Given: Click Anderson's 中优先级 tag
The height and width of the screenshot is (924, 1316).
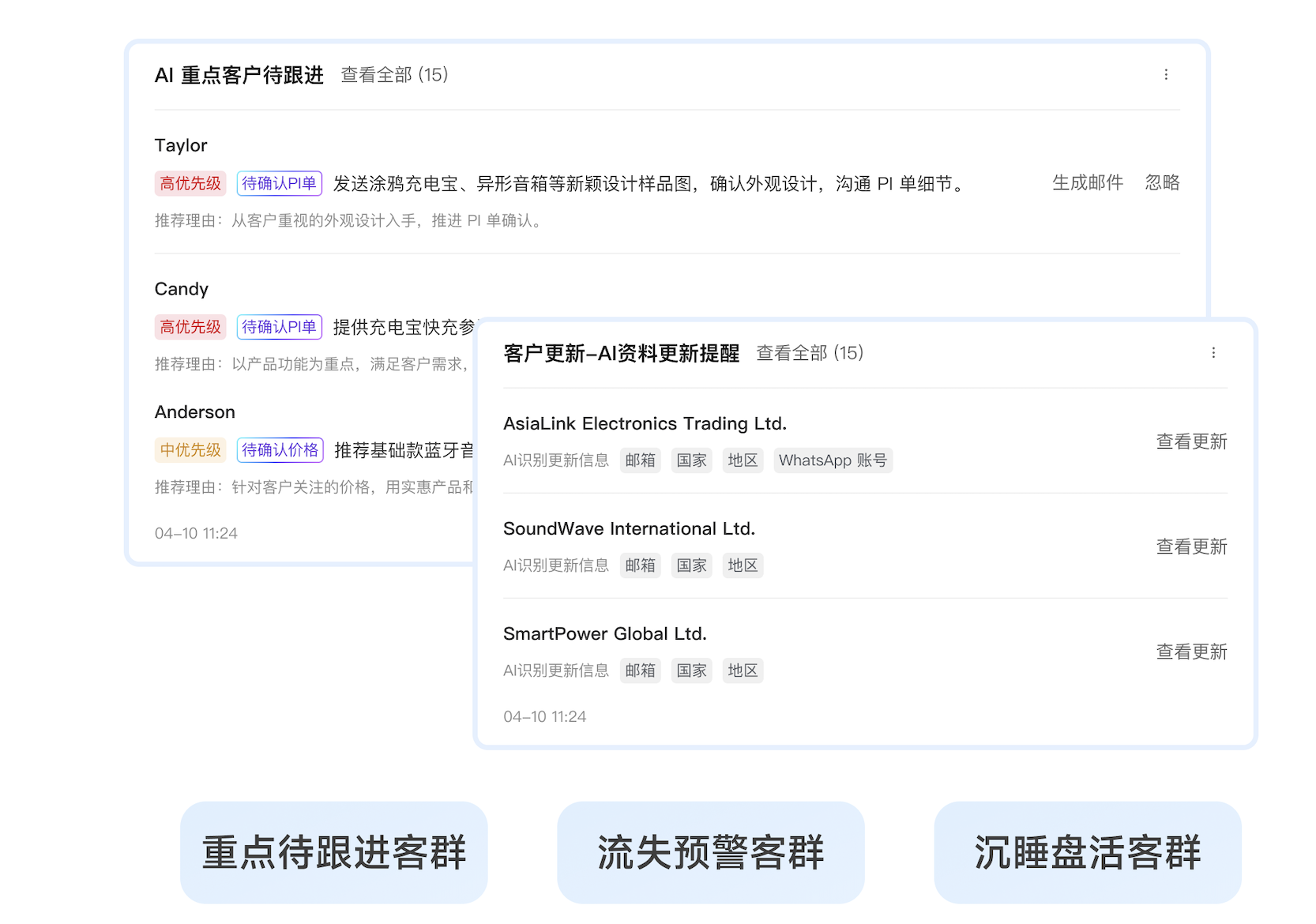Looking at the screenshot, I should [x=190, y=450].
